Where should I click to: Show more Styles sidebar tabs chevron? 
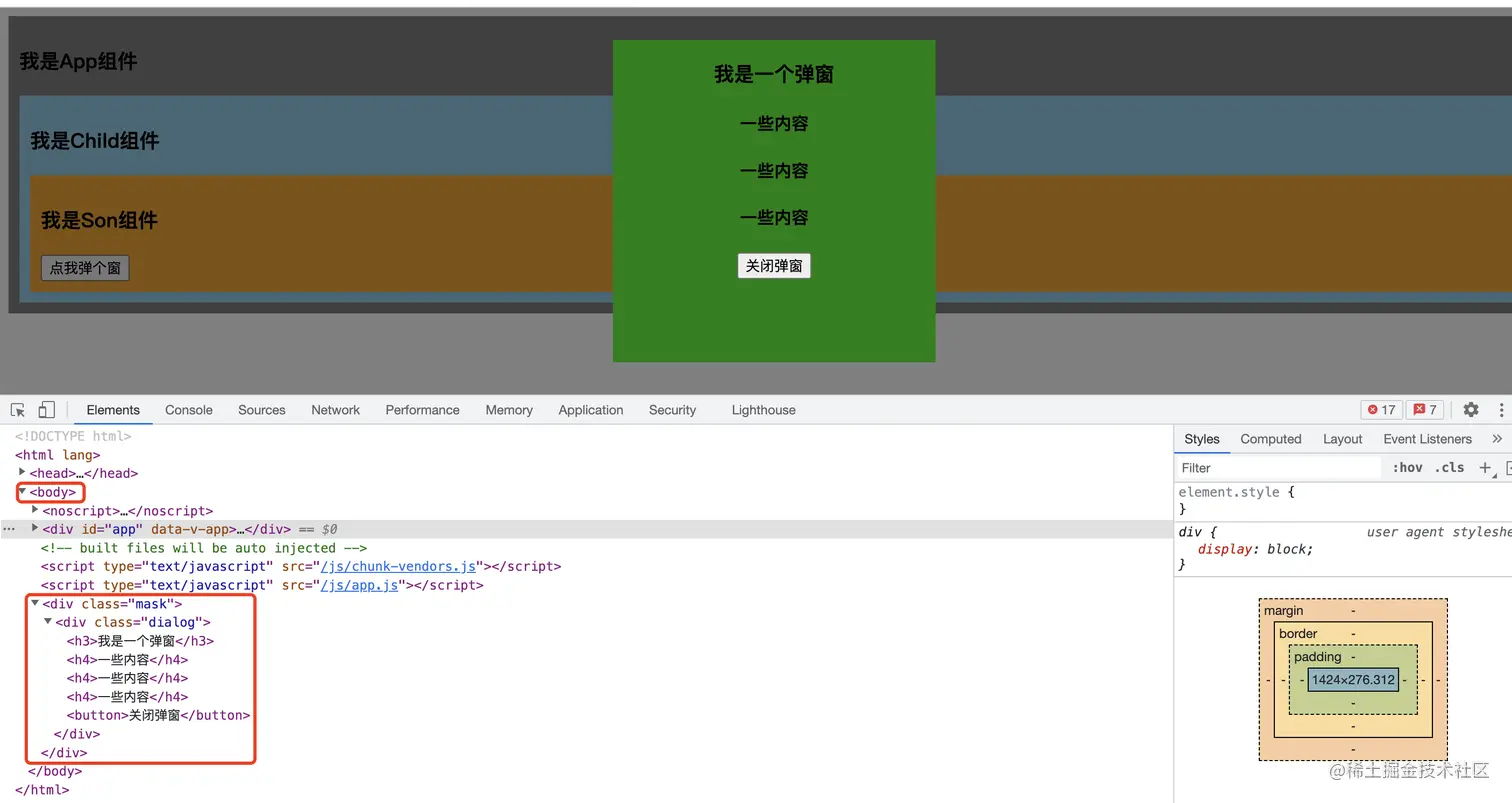(x=1497, y=439)
